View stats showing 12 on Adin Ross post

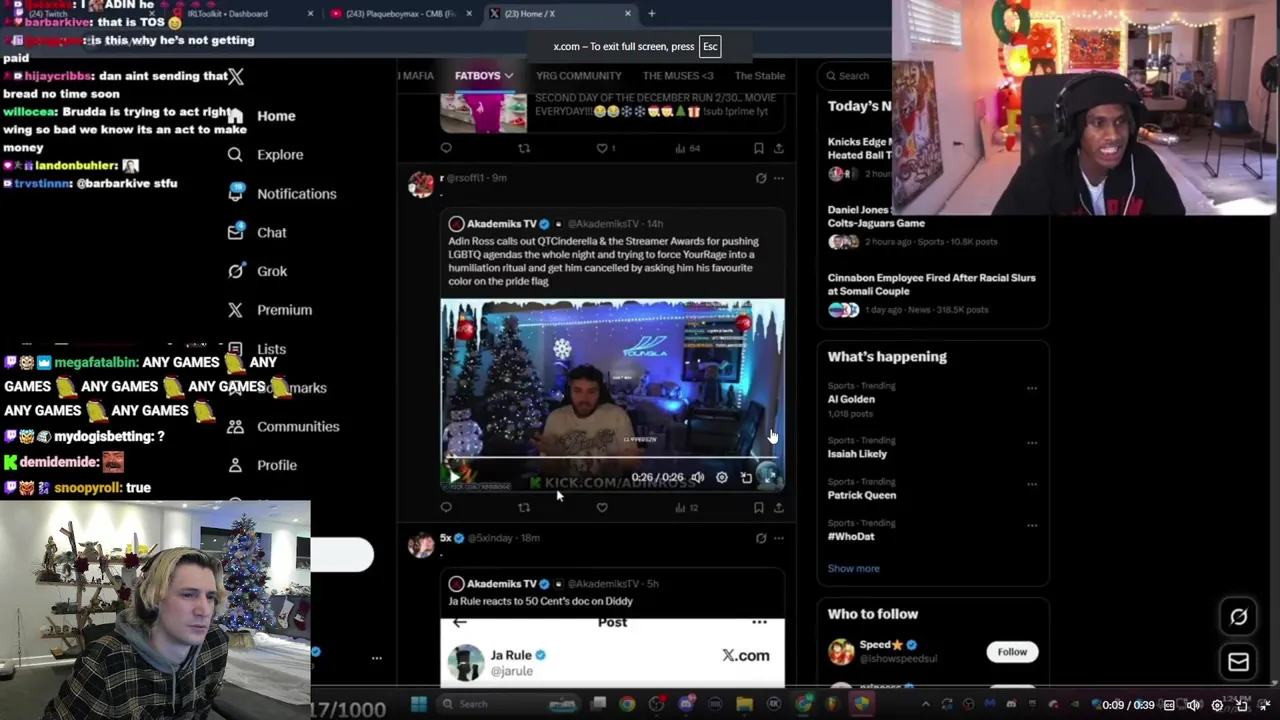(x=686, y=508)
